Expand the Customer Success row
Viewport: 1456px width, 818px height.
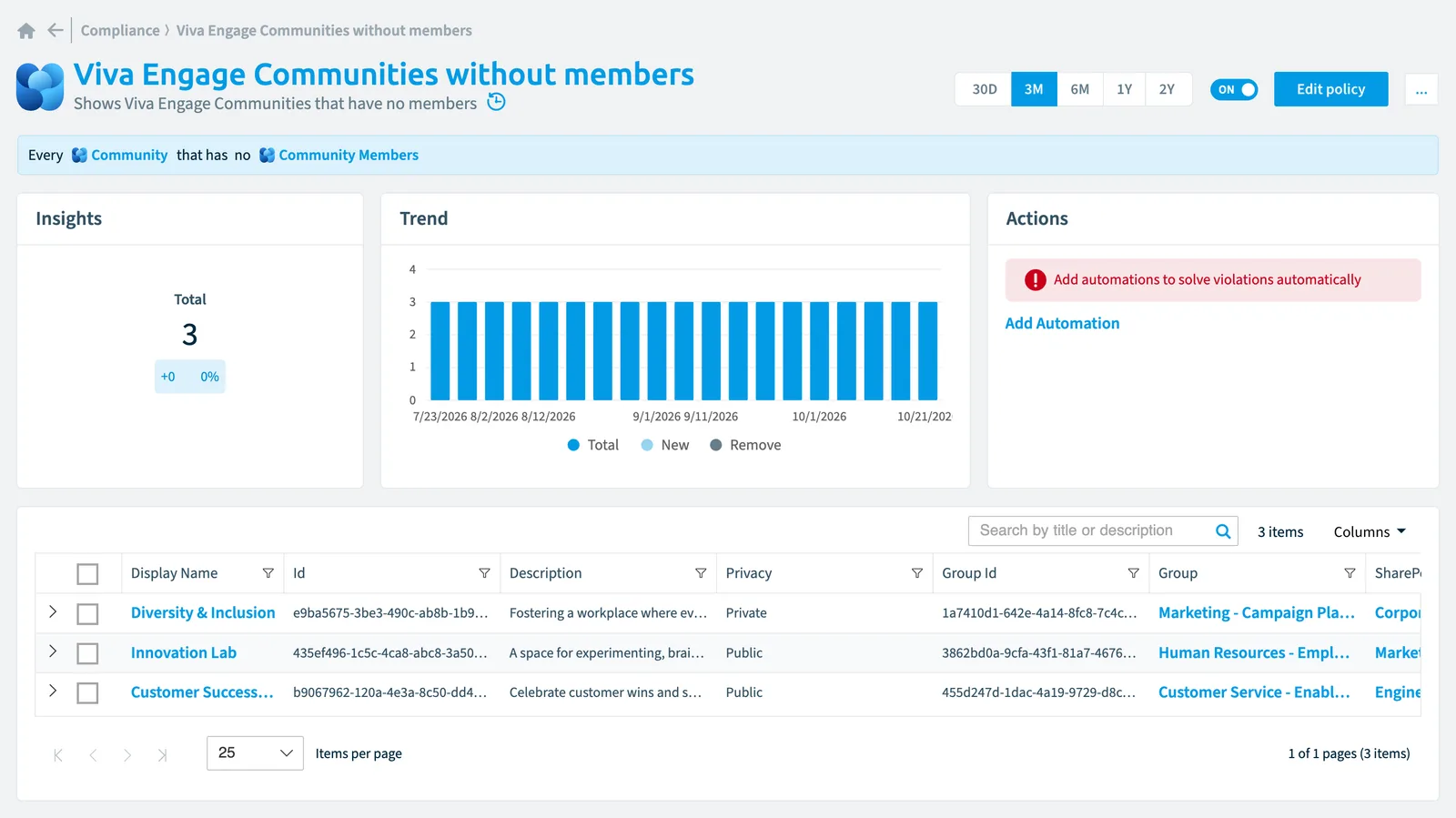[53, 692]
